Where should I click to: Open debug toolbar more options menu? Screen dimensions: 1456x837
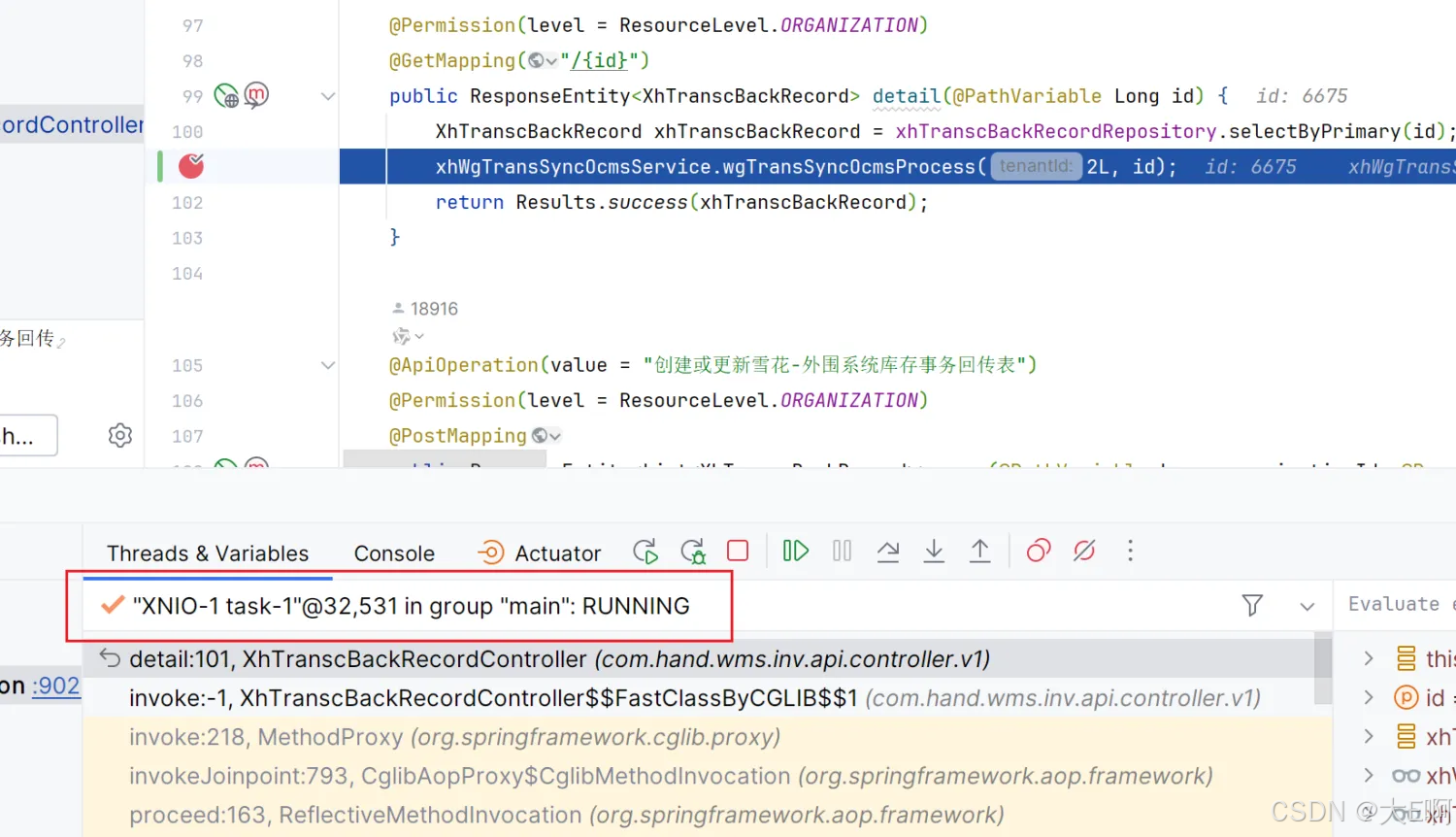1130,551
